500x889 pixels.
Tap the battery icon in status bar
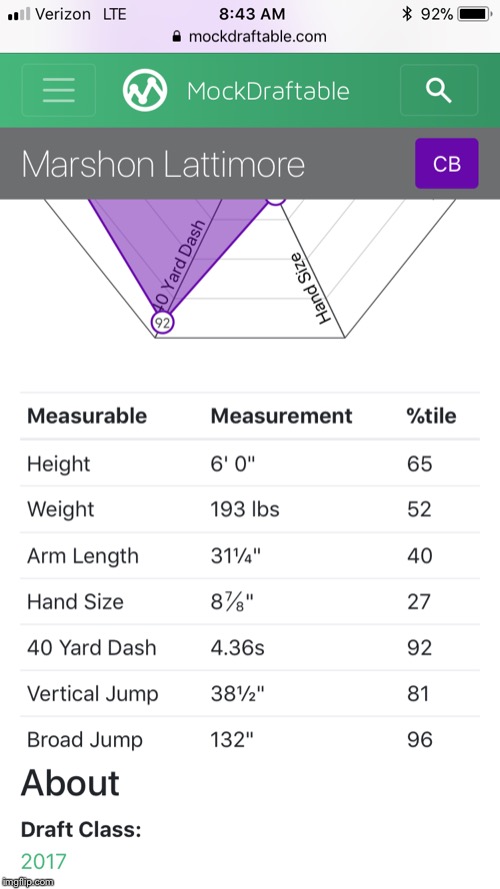tap(476, 14)
